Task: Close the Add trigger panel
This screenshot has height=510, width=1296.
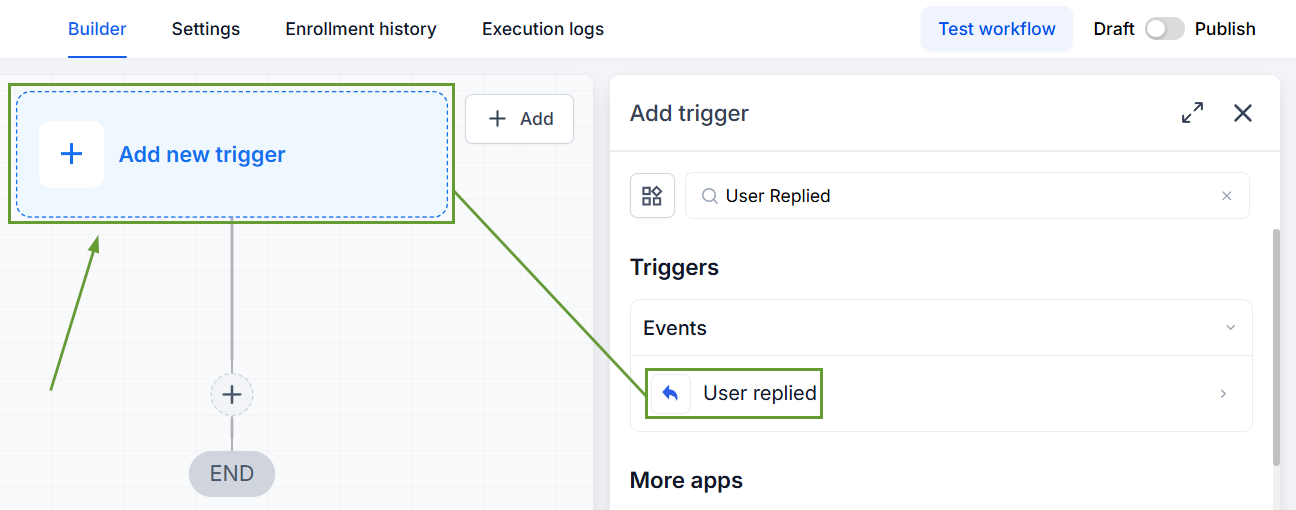Action: [1243, 113]
